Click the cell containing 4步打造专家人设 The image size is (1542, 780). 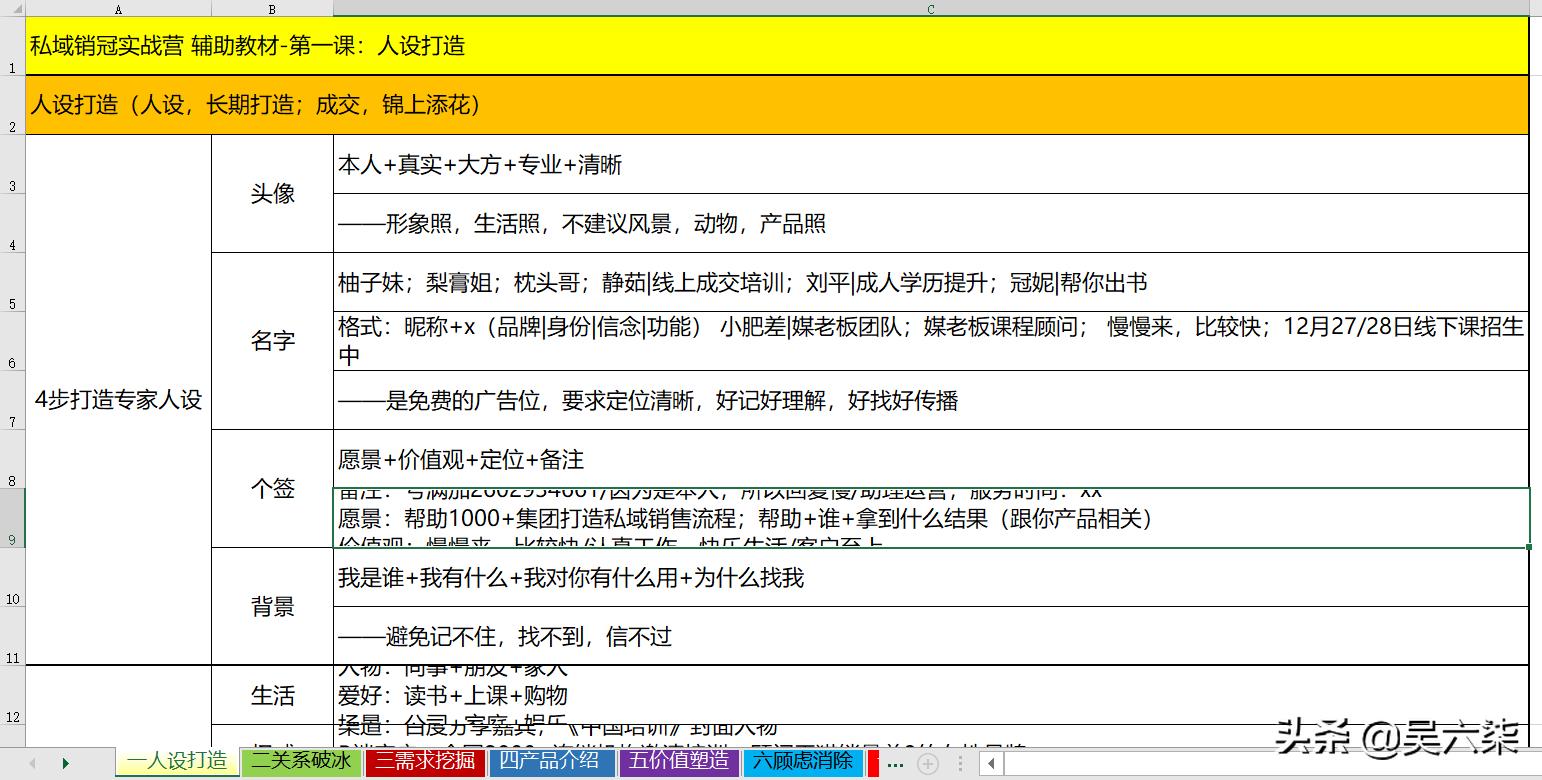[x=118, y=400]
